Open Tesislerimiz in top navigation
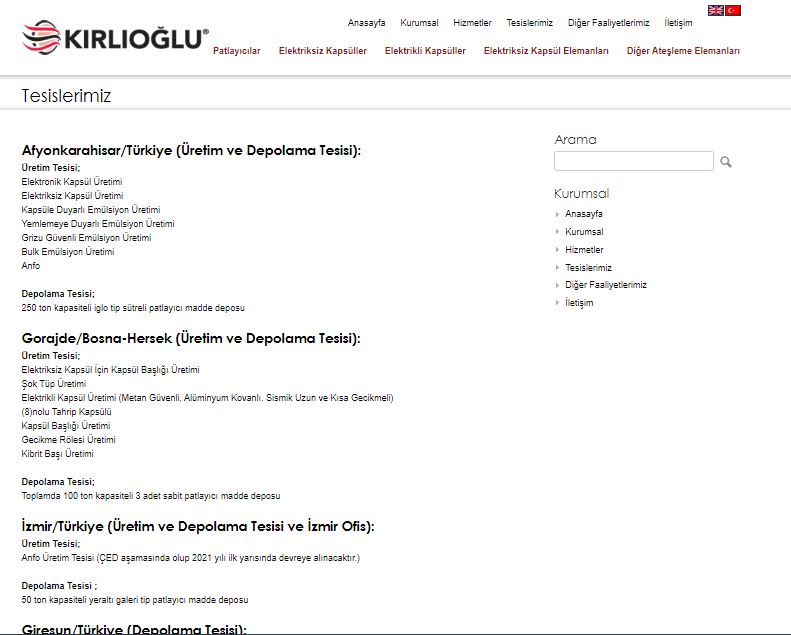The image size is (791, 635). tap(530, 23)
